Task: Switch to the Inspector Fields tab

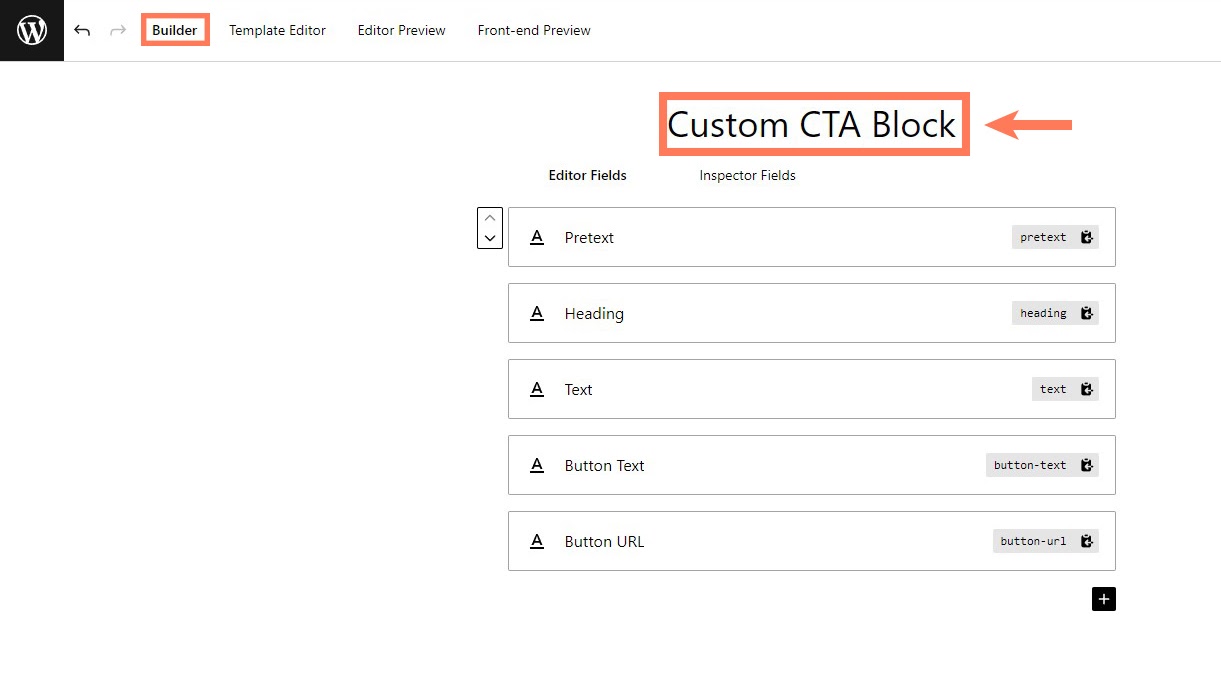Action: [747, 175]
